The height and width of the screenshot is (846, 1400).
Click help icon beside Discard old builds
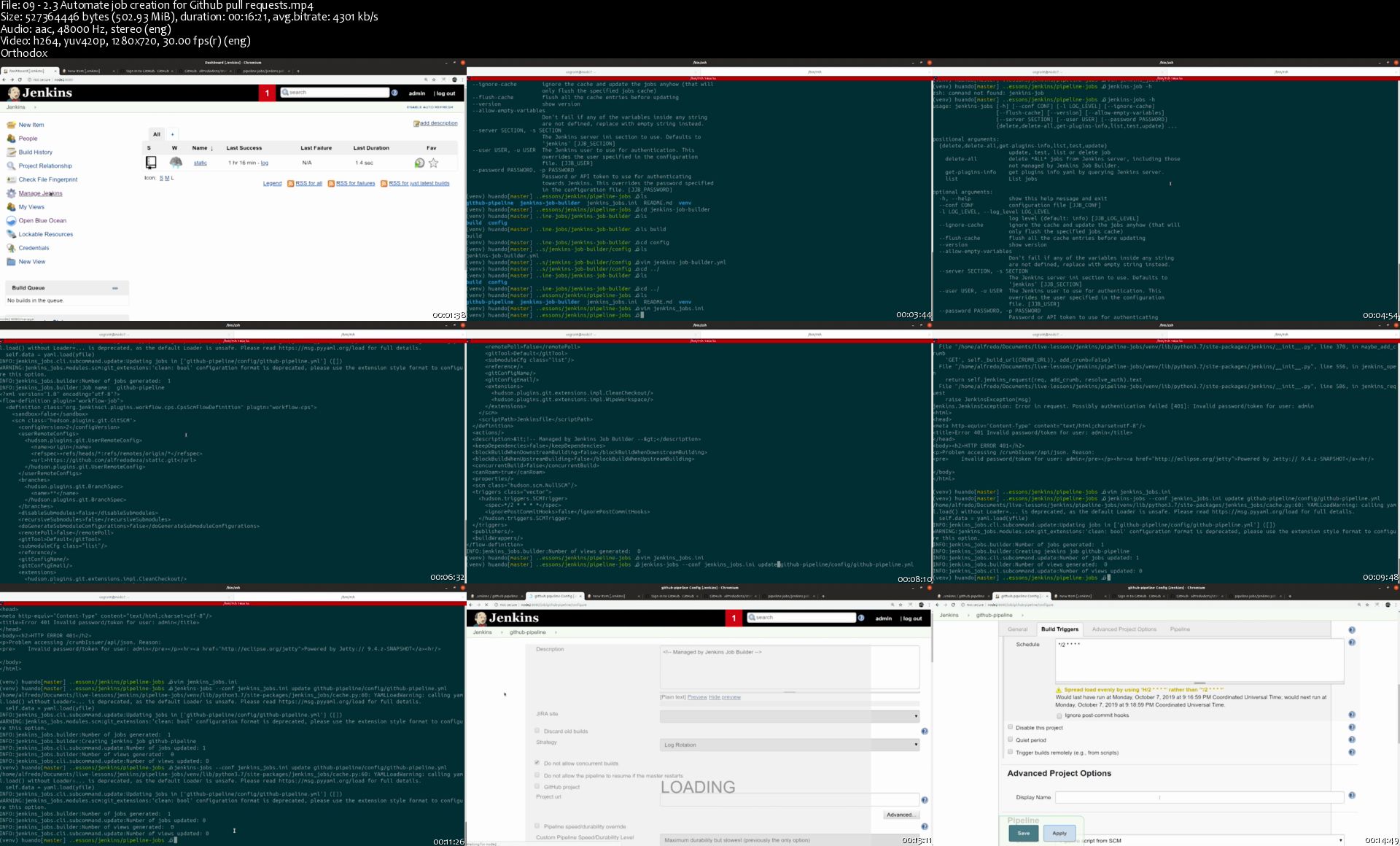[925, 731]
